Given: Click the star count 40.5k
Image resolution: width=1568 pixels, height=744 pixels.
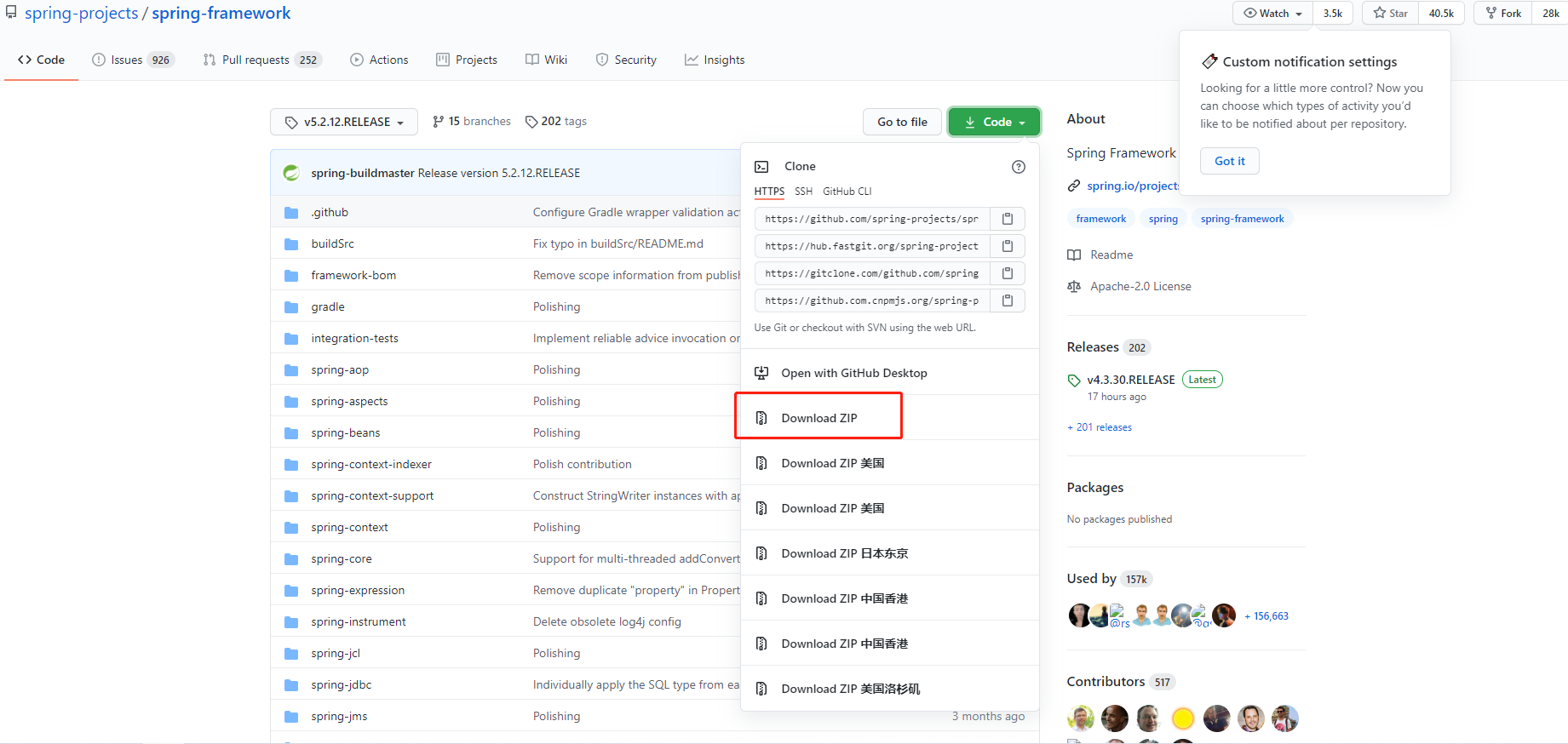Looking at the screenshot, I should 1441,13.
